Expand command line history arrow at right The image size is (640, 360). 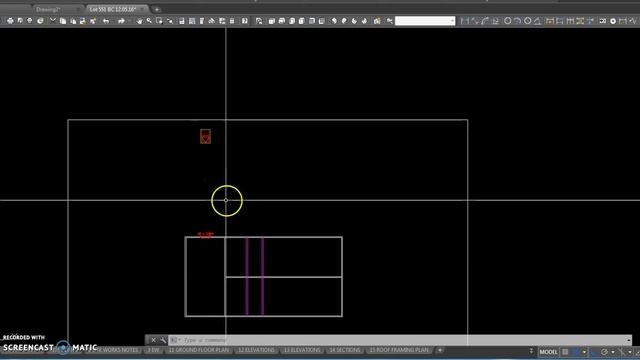tap(629, 340)
